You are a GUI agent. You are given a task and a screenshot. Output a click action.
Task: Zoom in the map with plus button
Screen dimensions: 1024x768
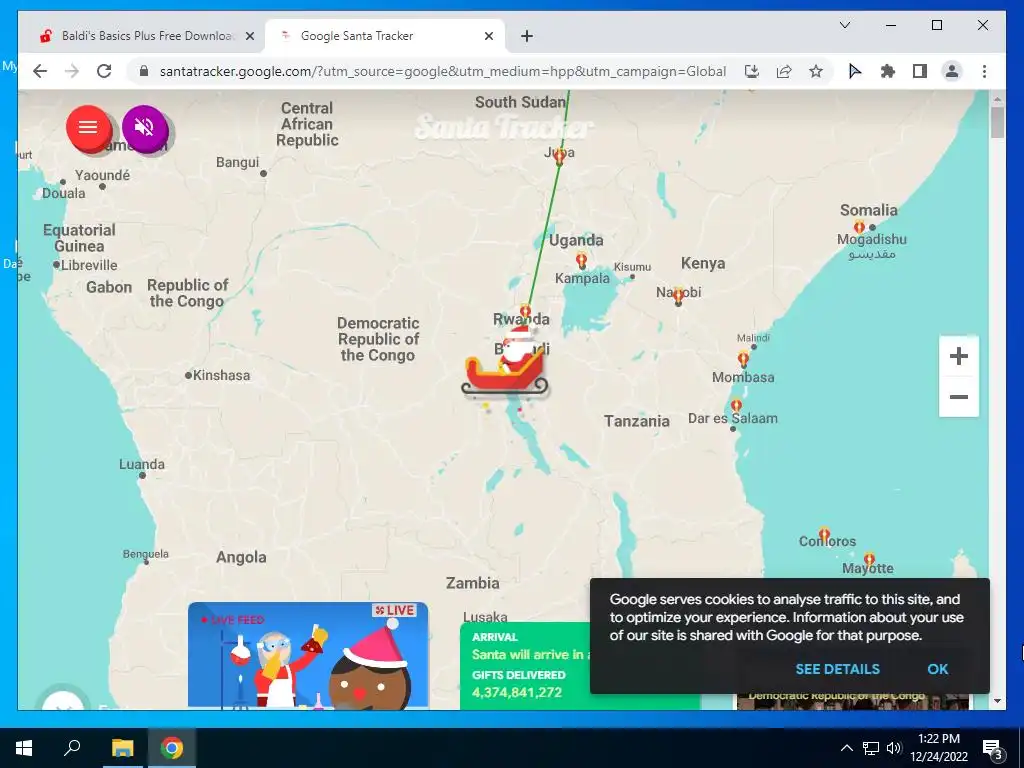[x=959, y=356]
